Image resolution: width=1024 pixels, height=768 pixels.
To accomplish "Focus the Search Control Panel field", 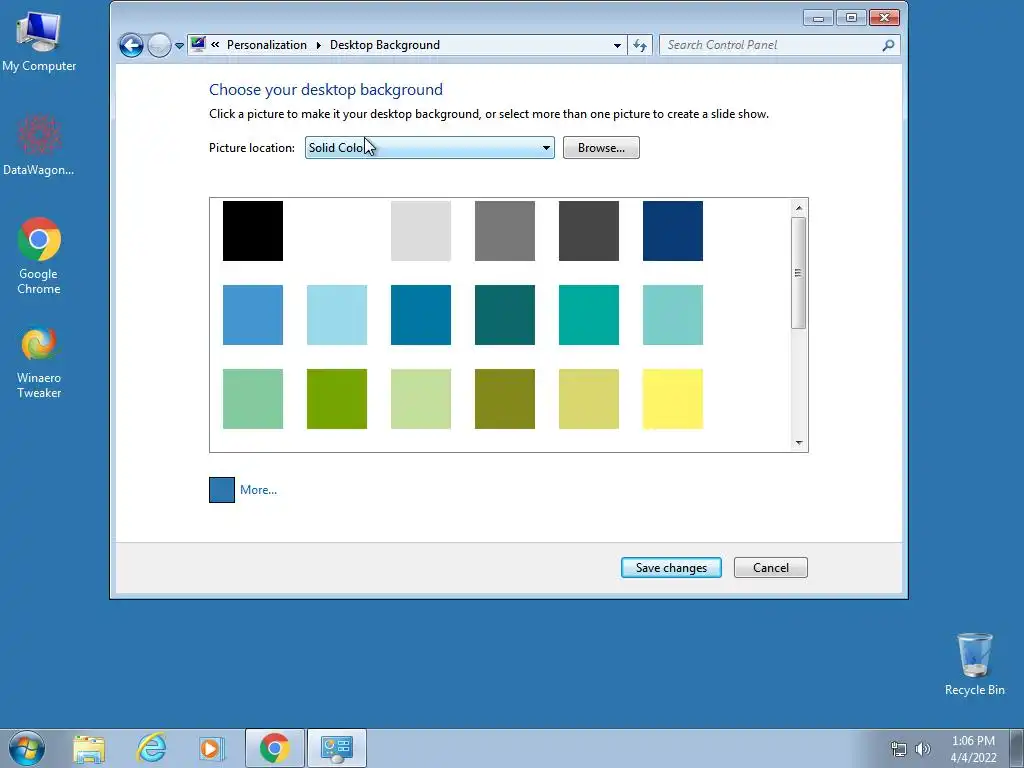I will pos(771,45).
